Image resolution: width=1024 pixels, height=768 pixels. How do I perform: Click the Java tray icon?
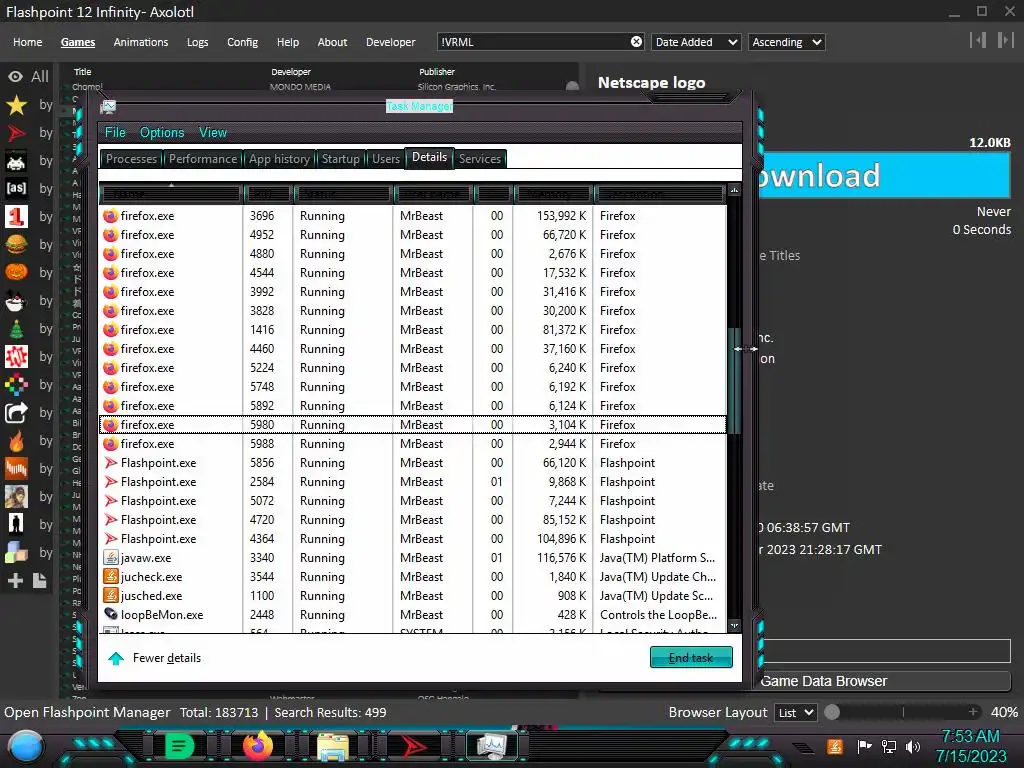835,746
